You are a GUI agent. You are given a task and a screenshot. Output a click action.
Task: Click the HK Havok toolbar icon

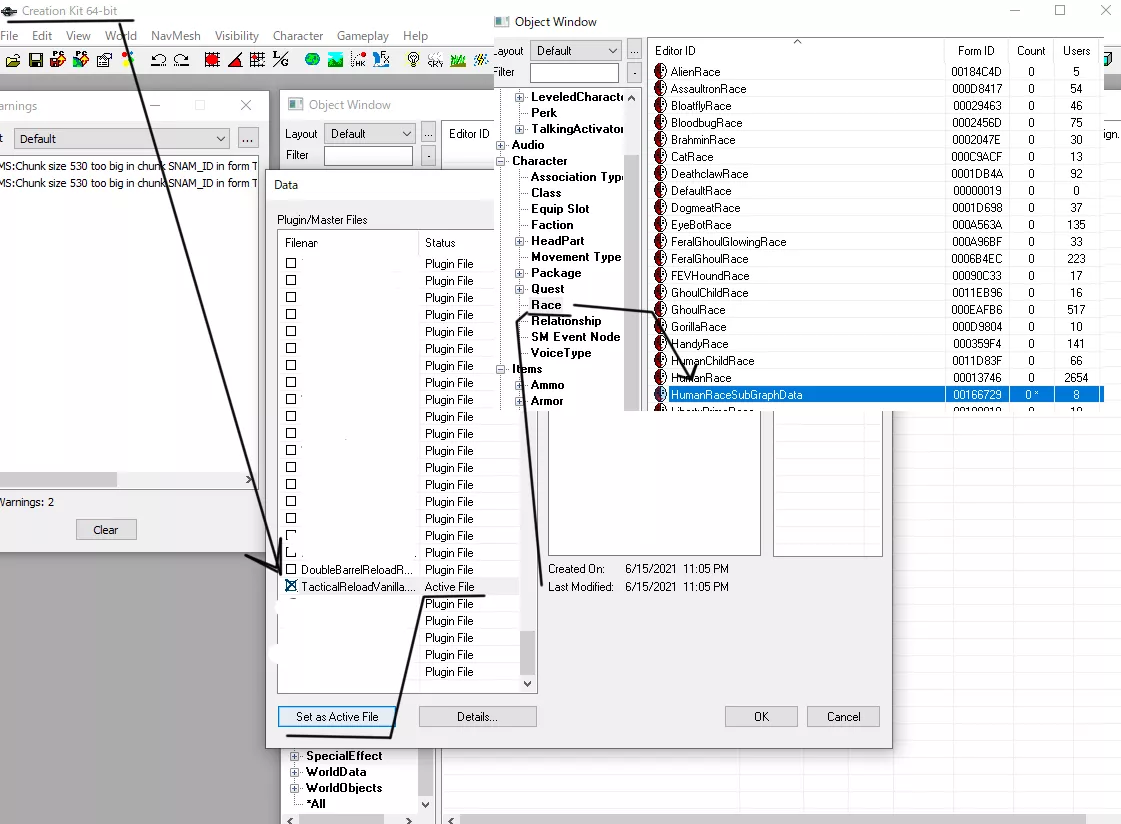(x=358, y=60)
